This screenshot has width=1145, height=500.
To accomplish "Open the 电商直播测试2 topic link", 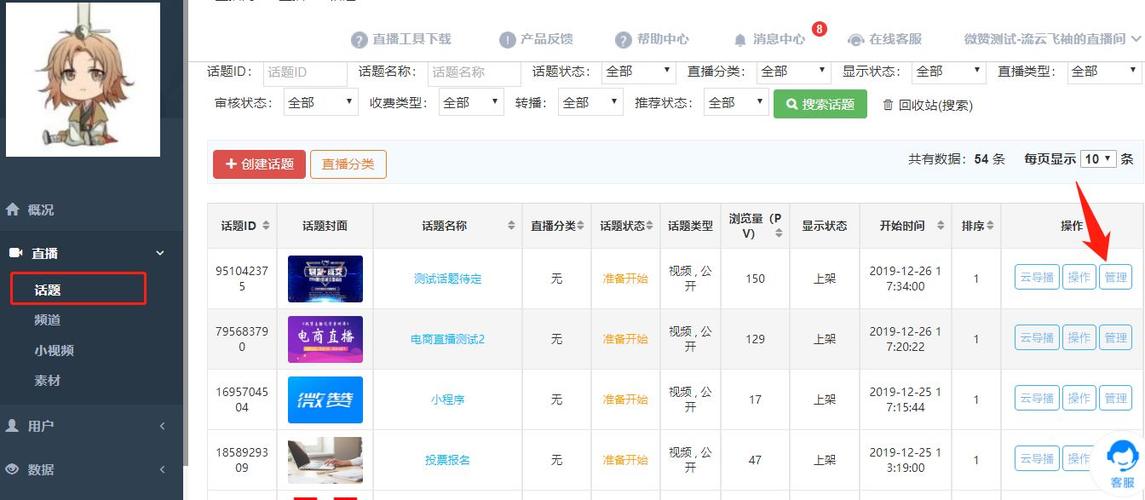I will pos(448,339).
